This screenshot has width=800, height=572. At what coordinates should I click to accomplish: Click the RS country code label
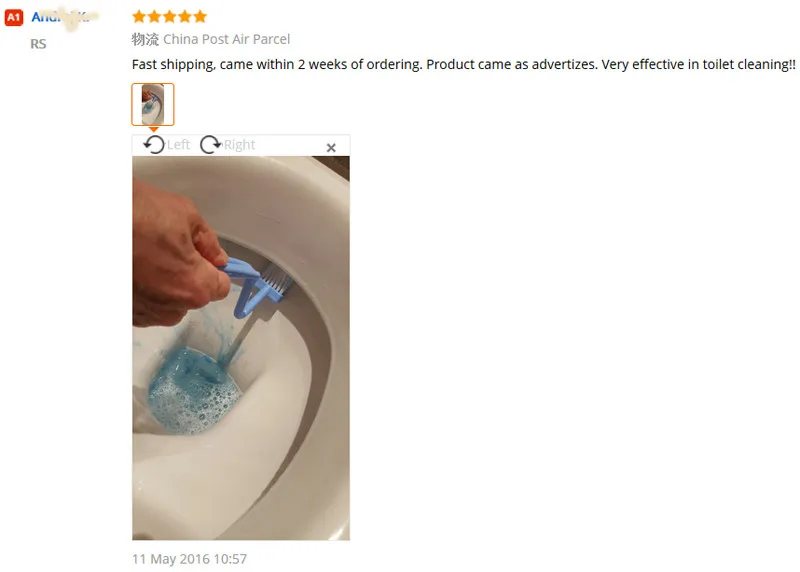[38, 44]
